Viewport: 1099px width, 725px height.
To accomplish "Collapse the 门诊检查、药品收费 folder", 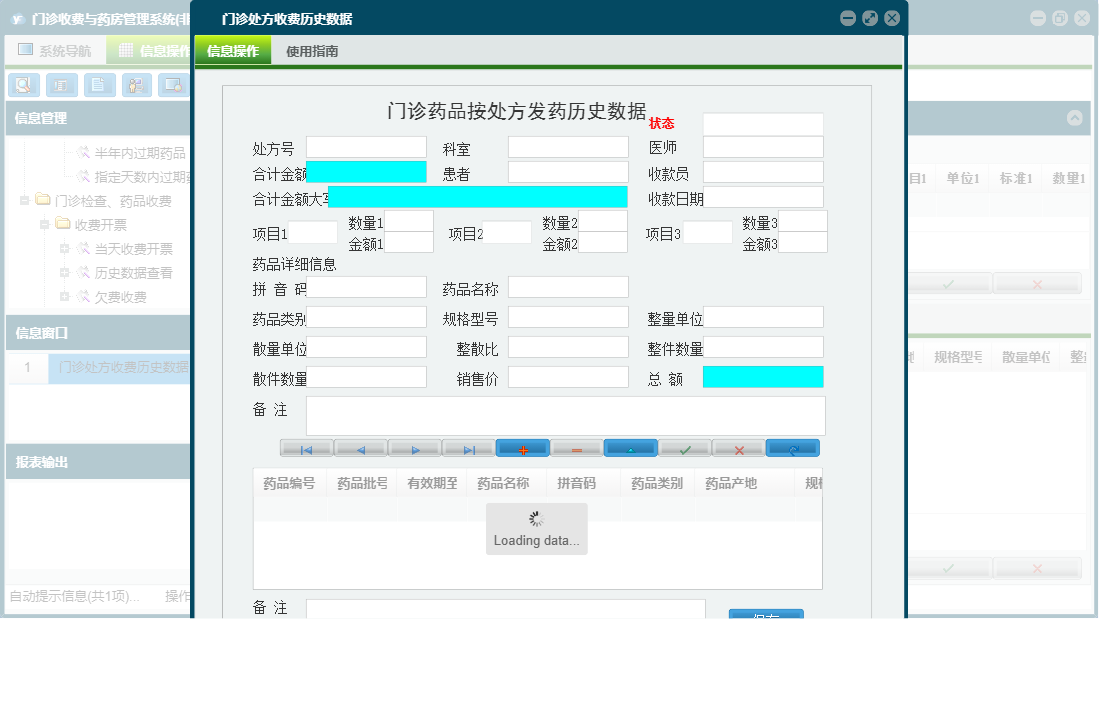I will pos(22,198).
